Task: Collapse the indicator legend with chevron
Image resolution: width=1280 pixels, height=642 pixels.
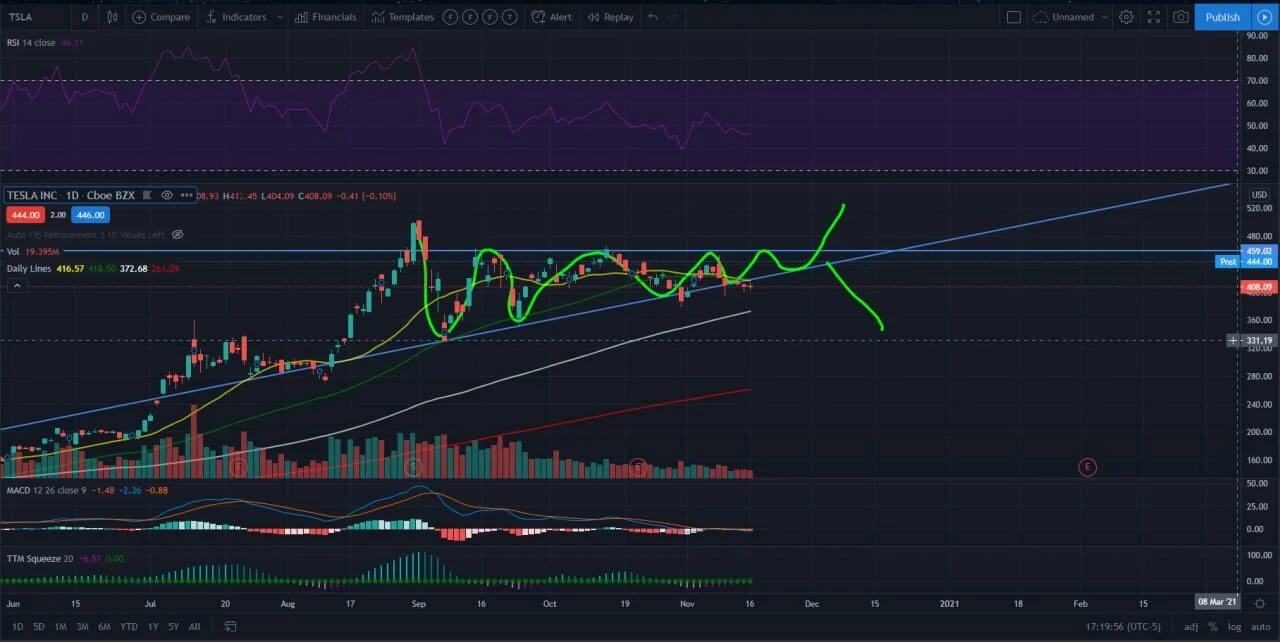Action: coord(16,286)
